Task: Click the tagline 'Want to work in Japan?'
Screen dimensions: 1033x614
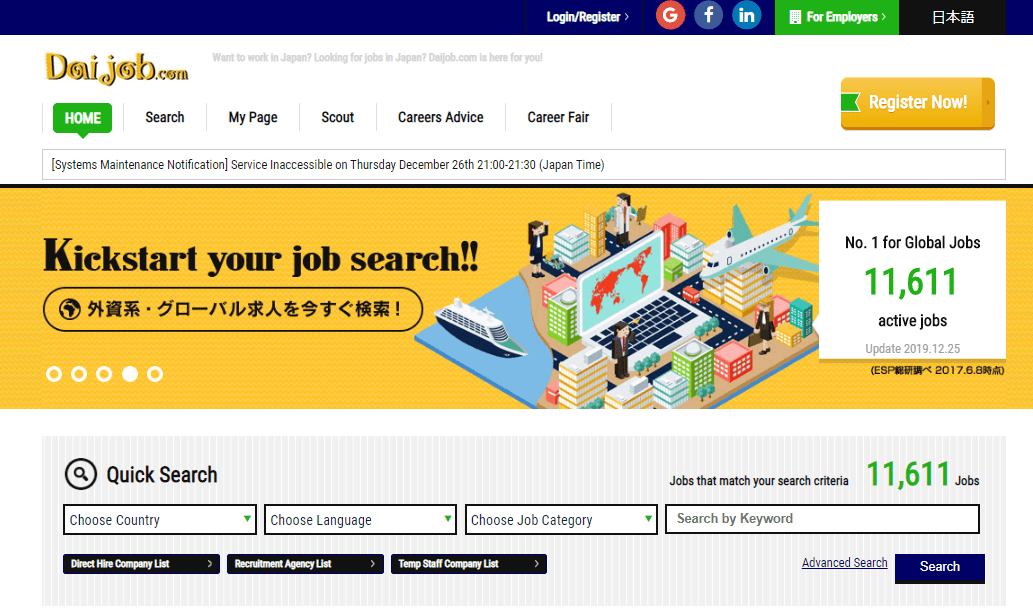Action: click(x=377, y=58)
